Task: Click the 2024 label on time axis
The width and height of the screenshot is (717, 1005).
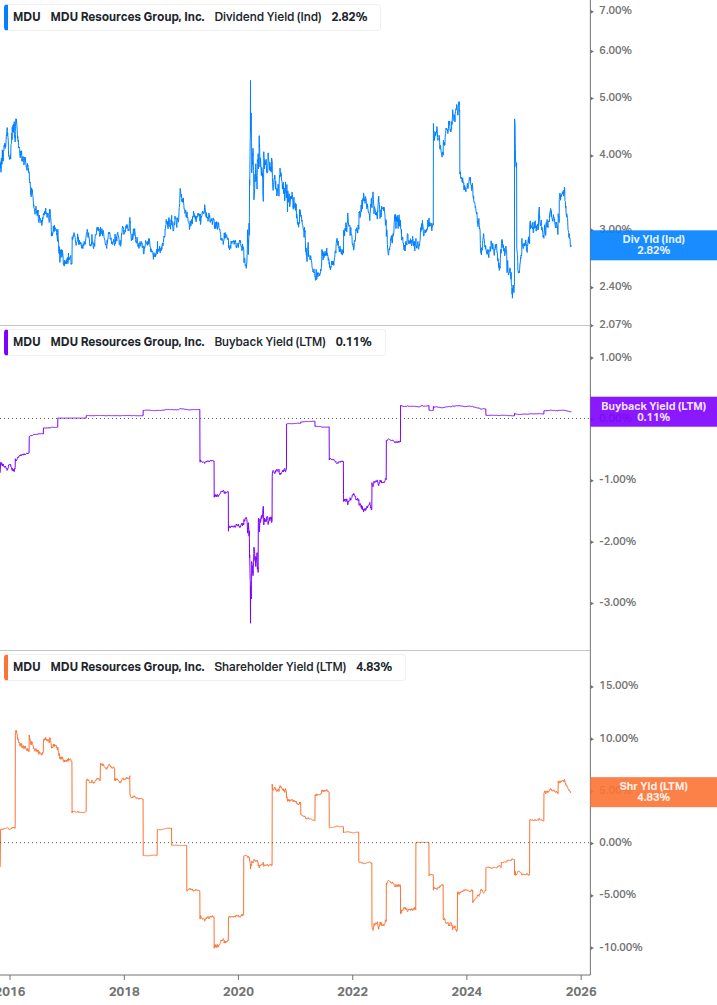Action: [x=466, y=992]
